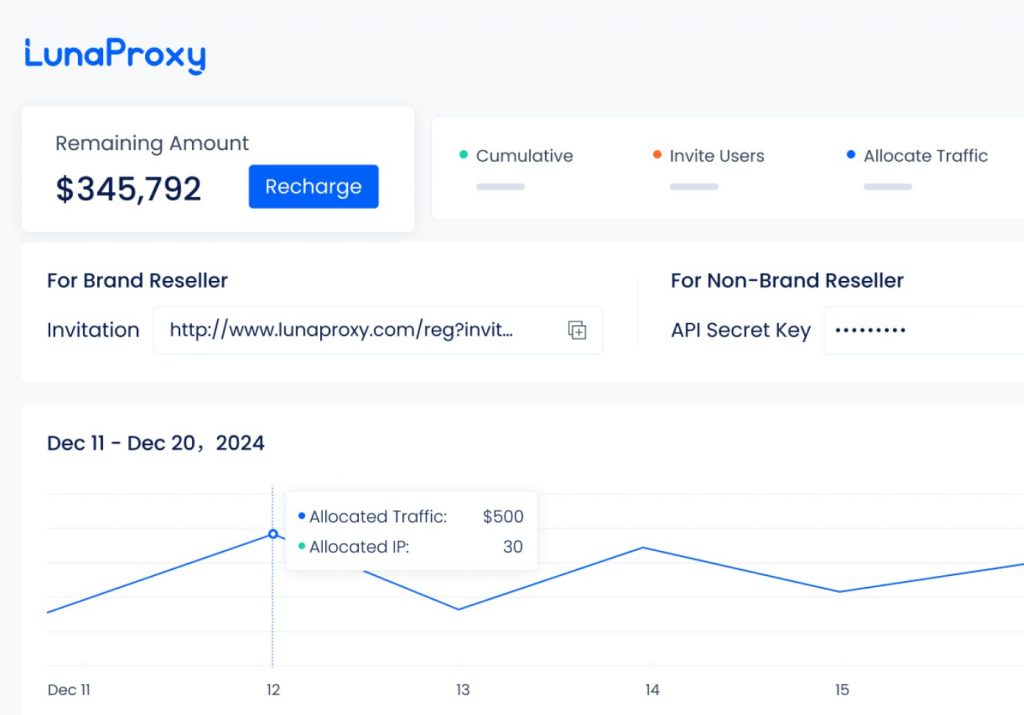Click the API Secret Key field
Image resolution: width=1024 pixels, height=715 pixels.
(x=923, y=330)
